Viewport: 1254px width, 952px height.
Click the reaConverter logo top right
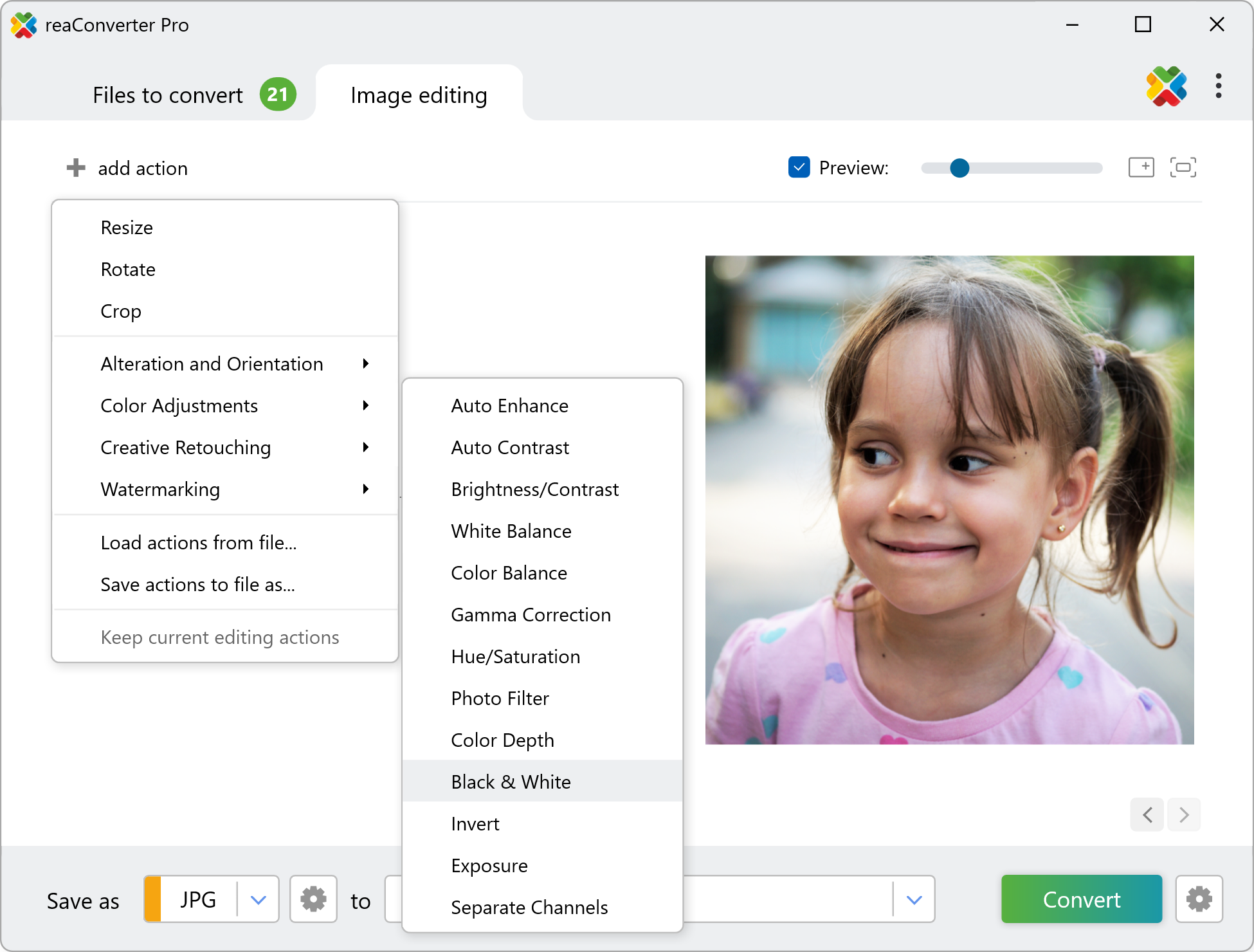1167,86
